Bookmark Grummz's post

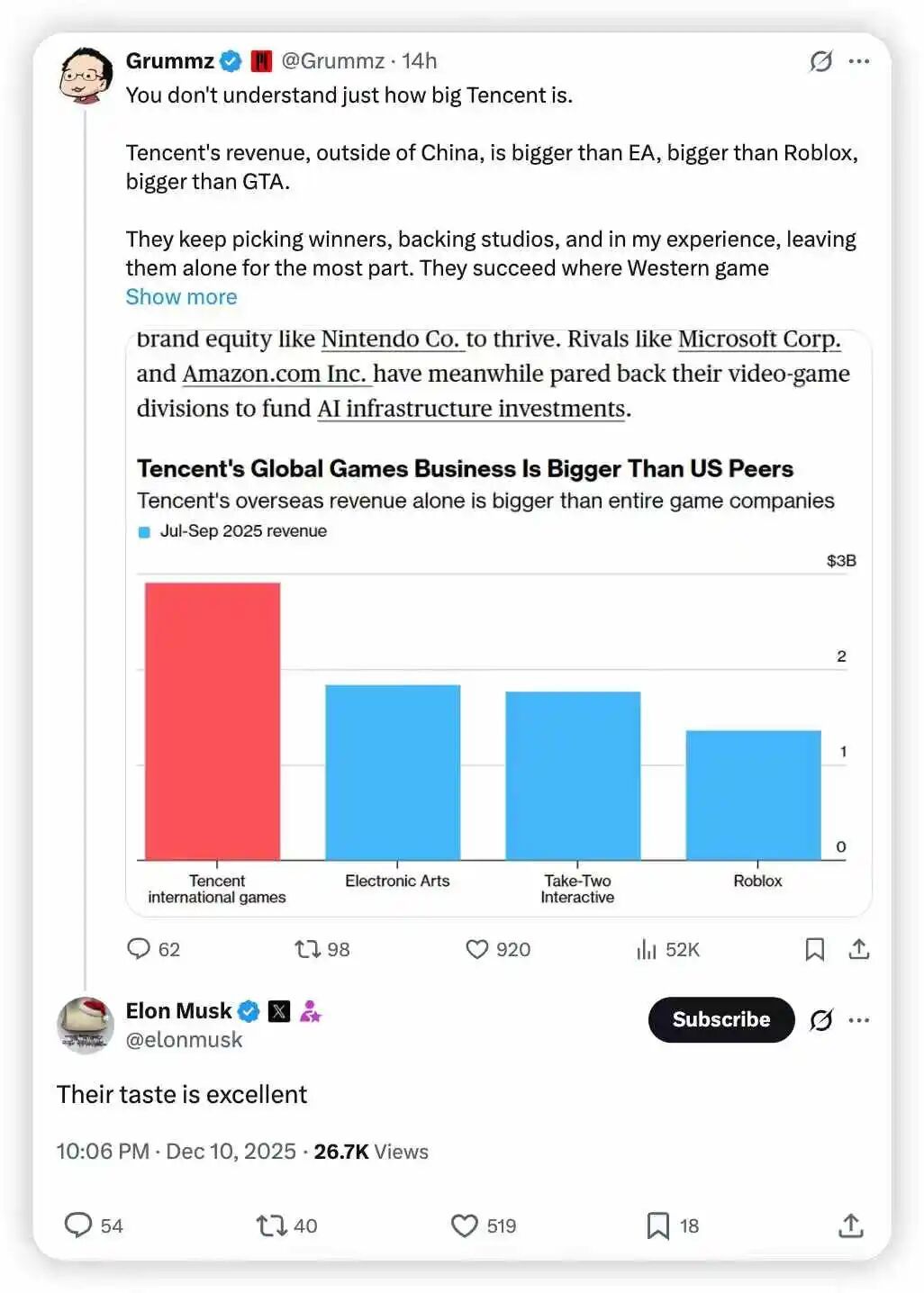(x=814, y=949)
